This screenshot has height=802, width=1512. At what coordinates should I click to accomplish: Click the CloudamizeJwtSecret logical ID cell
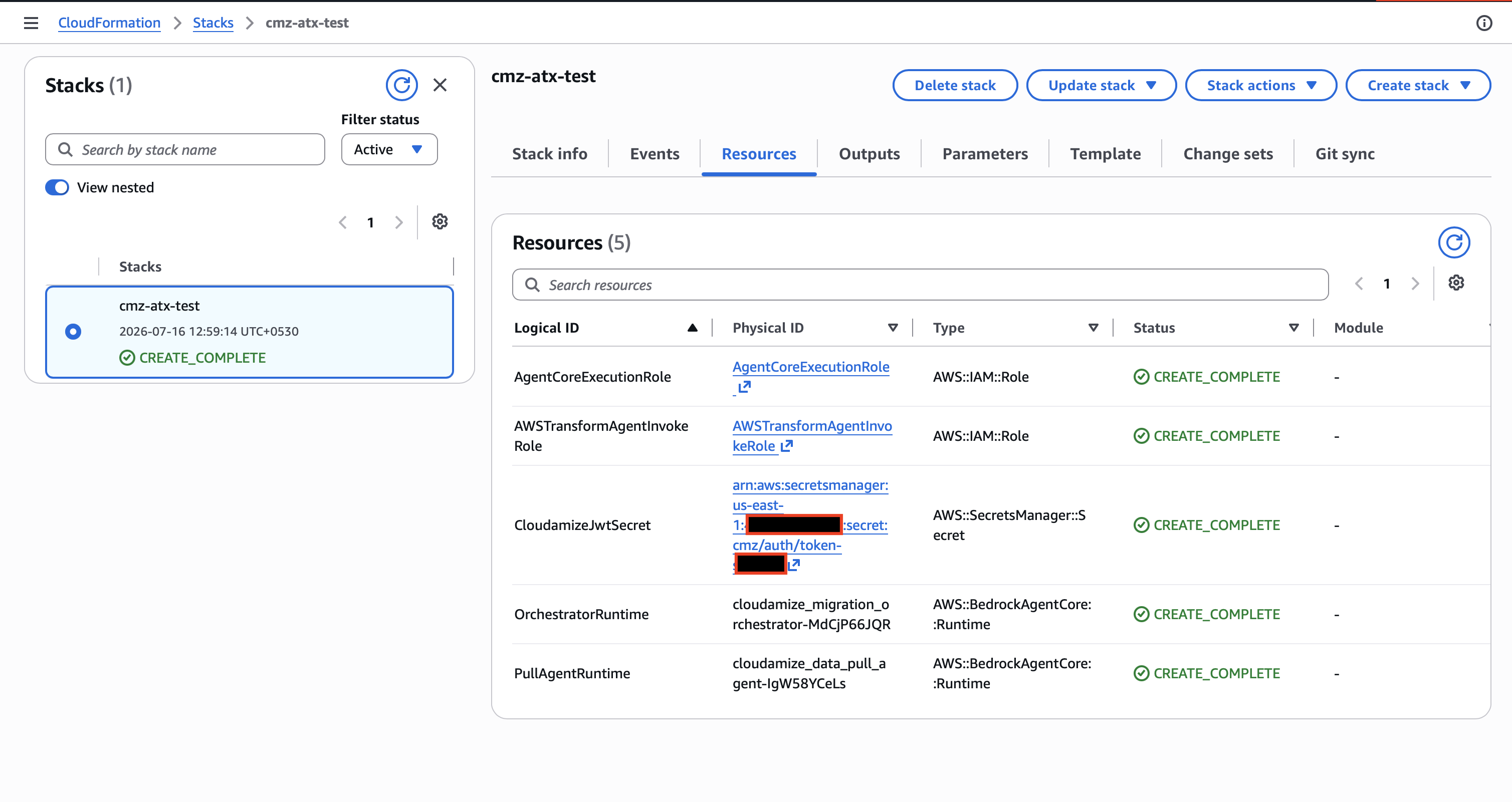pos(582,525)
